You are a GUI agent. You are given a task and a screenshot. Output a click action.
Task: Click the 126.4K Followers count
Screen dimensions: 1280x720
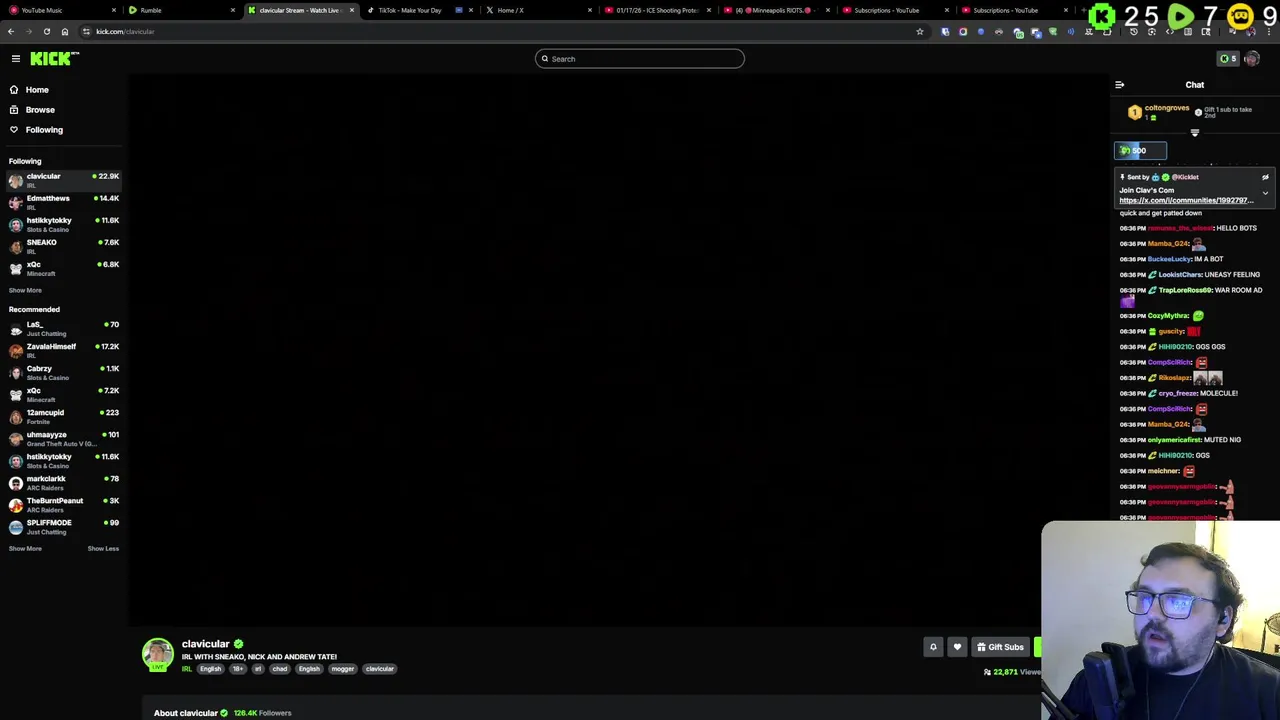[262, 713]
